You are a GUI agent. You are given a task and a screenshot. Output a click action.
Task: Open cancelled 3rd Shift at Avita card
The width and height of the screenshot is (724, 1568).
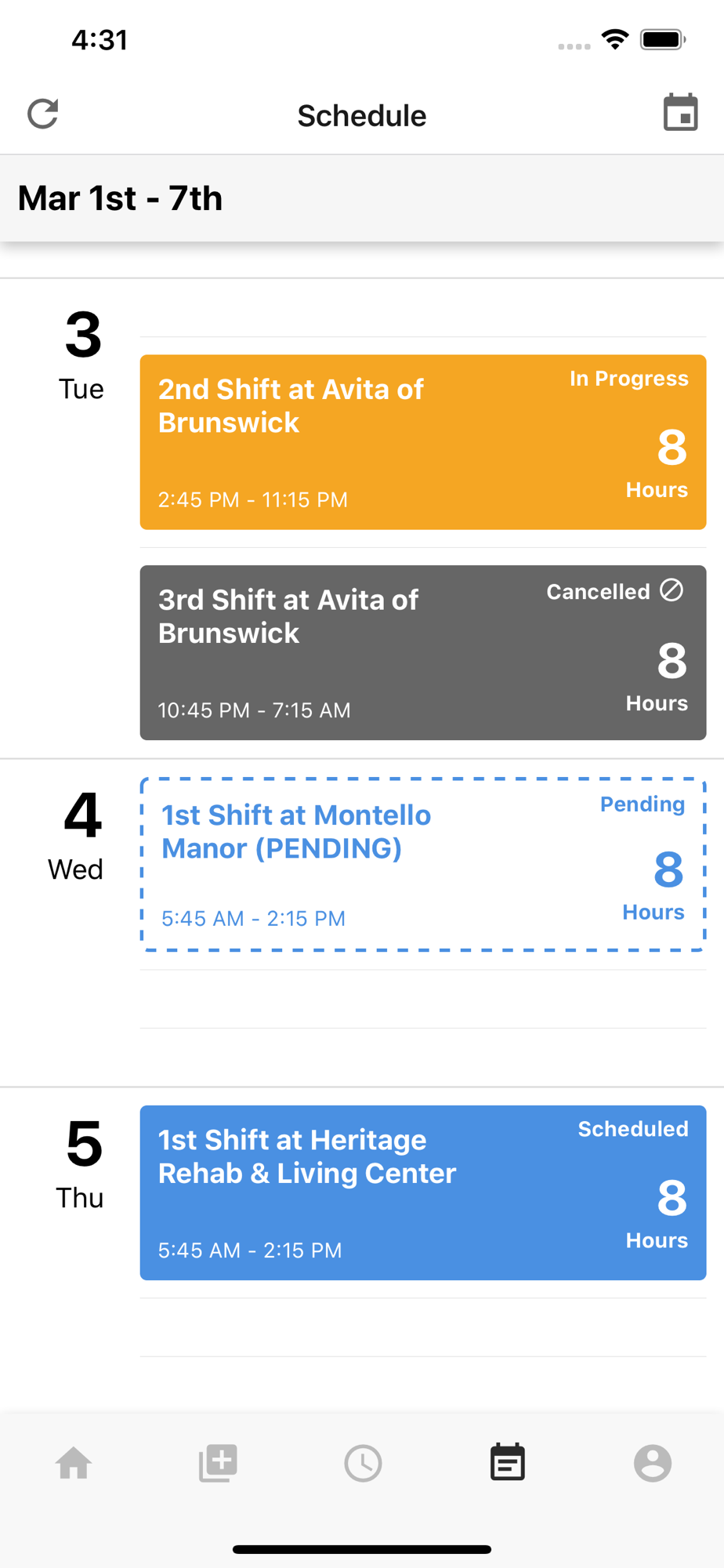pos(423,652)
